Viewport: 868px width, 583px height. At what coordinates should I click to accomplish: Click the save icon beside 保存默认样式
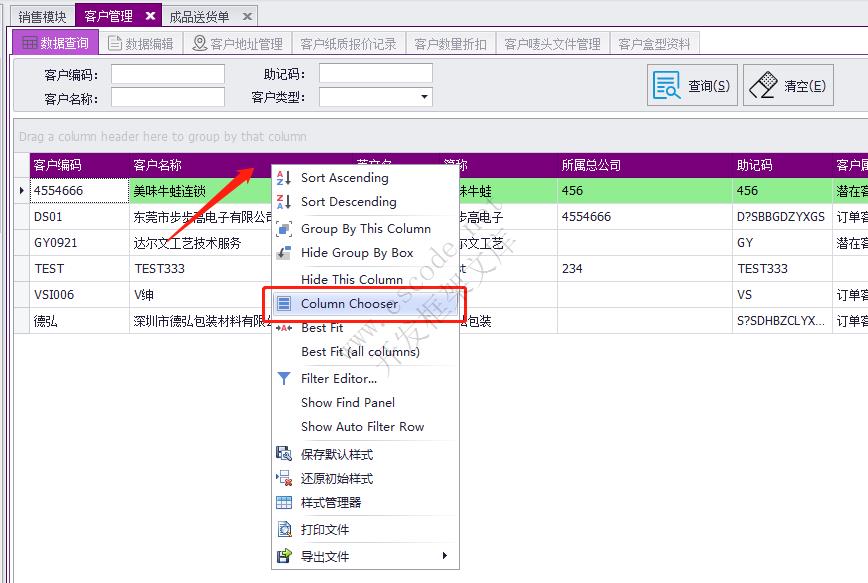283,453
